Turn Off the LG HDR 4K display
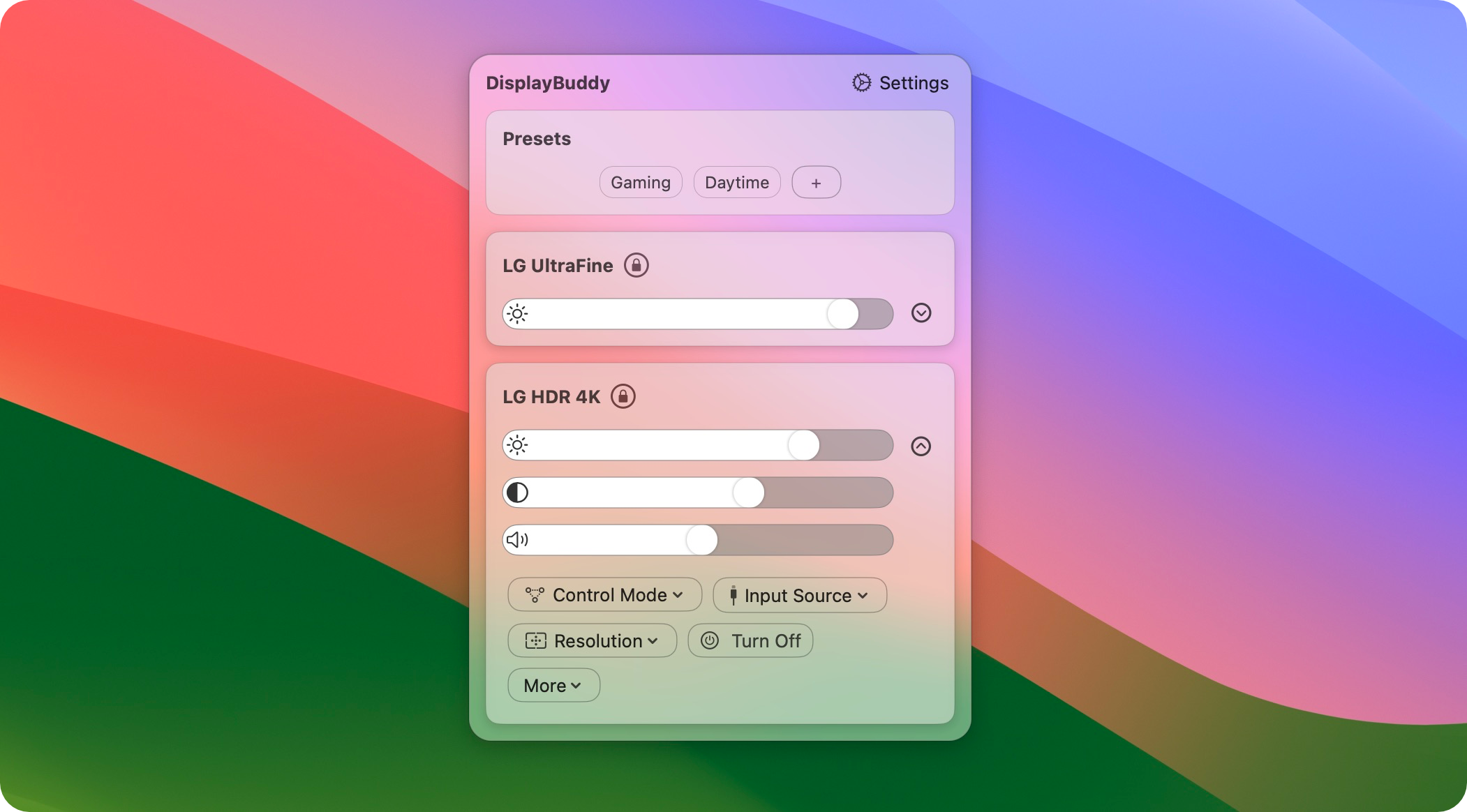1467x812 pixels. 753,640
